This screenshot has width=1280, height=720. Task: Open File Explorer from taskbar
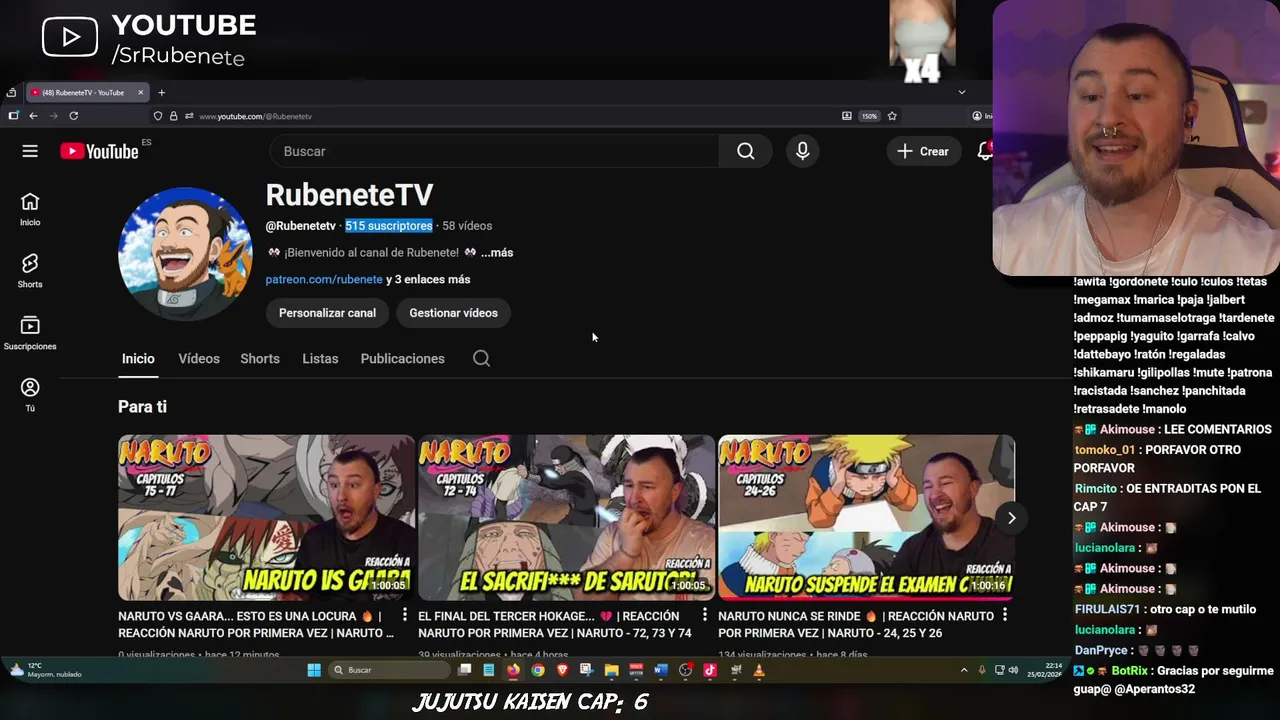611,670
